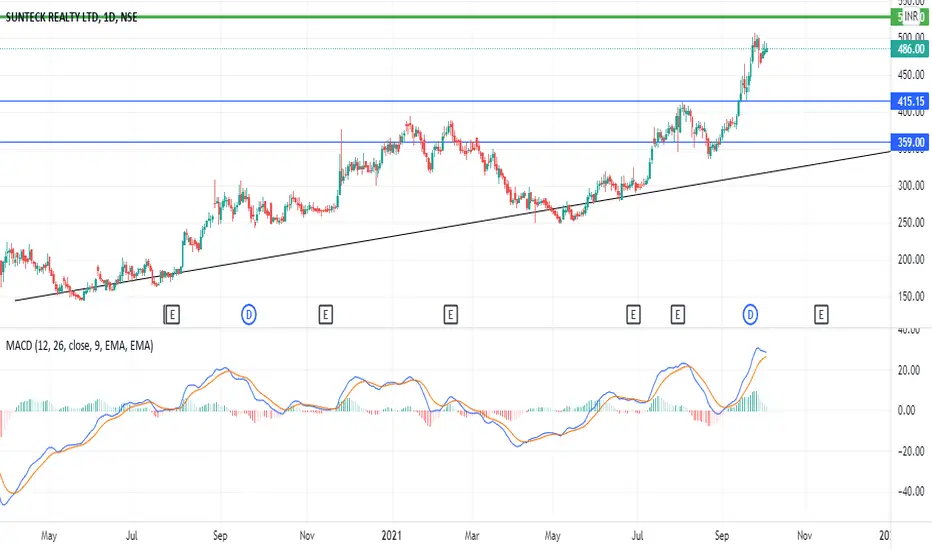Open the earnings marker dated February 2021
This screenshot has height=550, width=932.
coord(451,315)
